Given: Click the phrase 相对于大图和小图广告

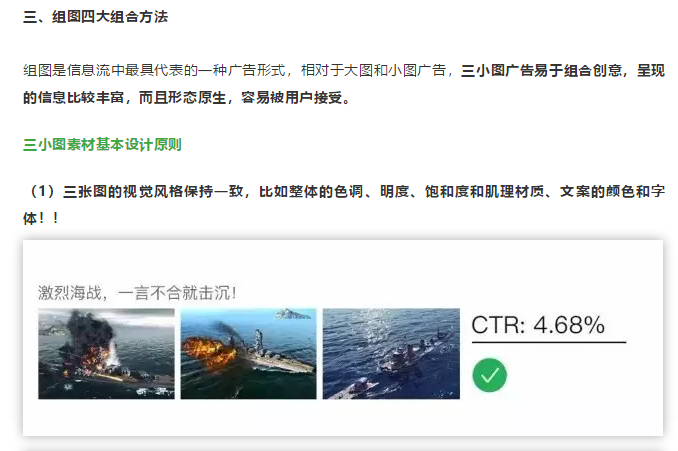Looking at the screenshot, I should pyautogui.click(x=373, y=70).
